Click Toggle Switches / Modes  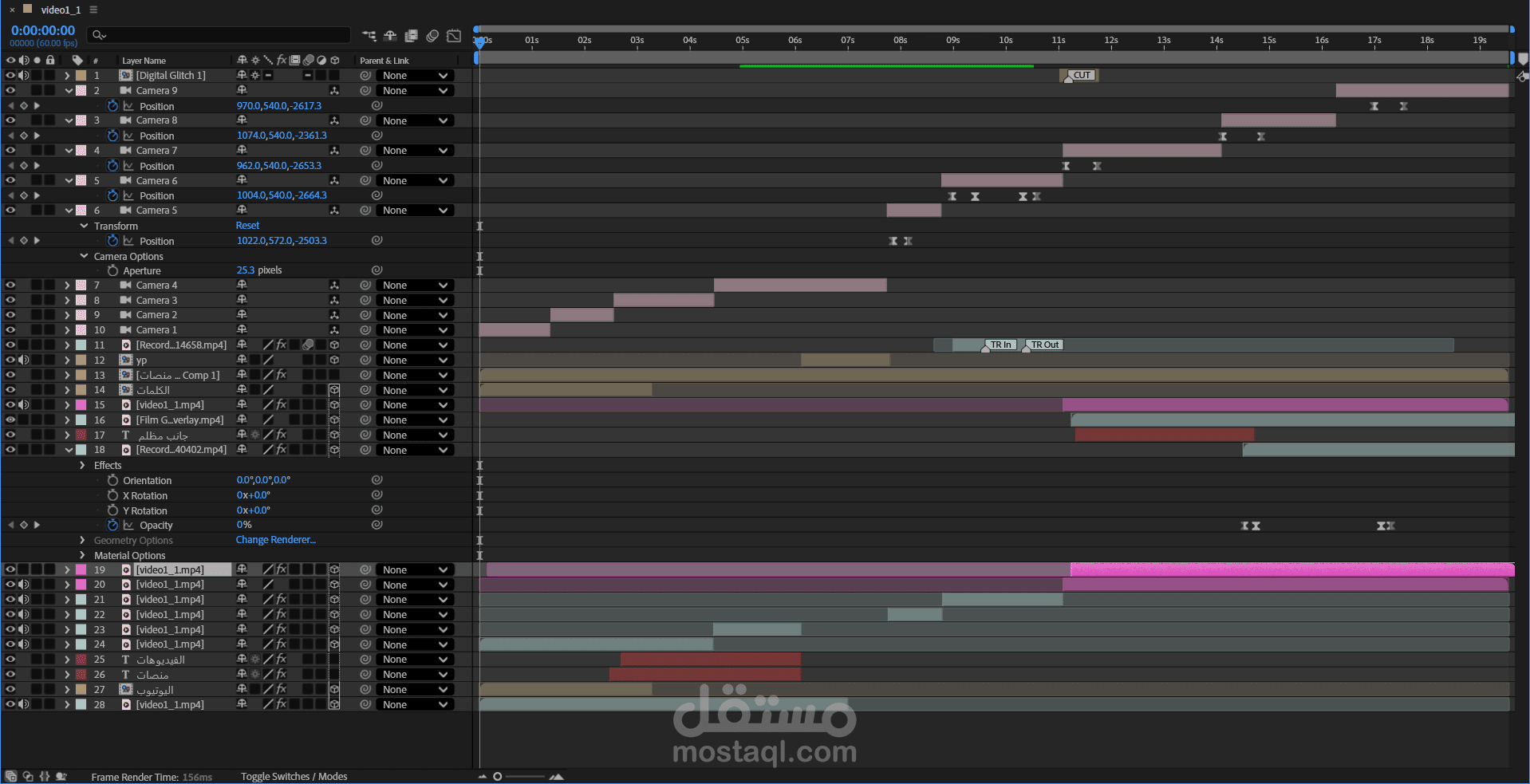tap(294, 776)
